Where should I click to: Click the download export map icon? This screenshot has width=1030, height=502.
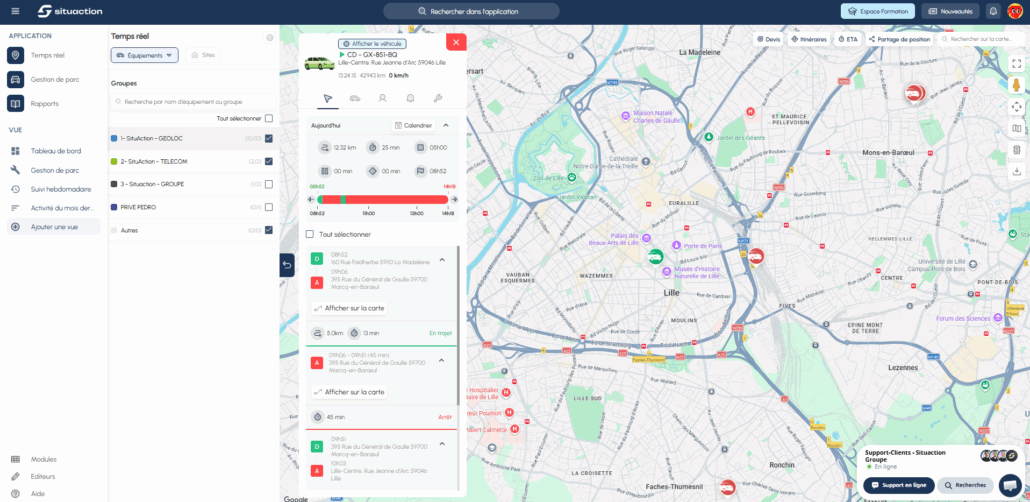click(1016, 171)
